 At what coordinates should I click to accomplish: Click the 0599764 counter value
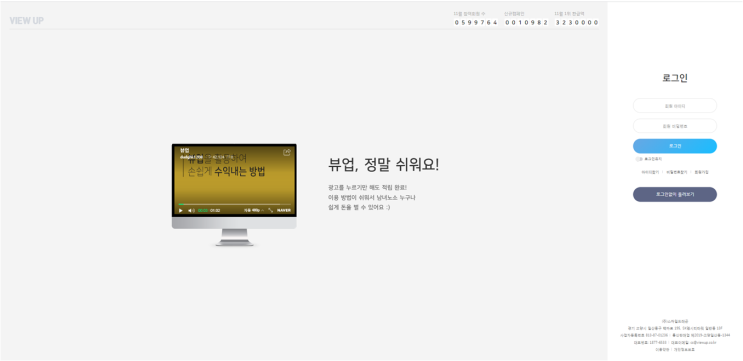[x=476, y=22]
